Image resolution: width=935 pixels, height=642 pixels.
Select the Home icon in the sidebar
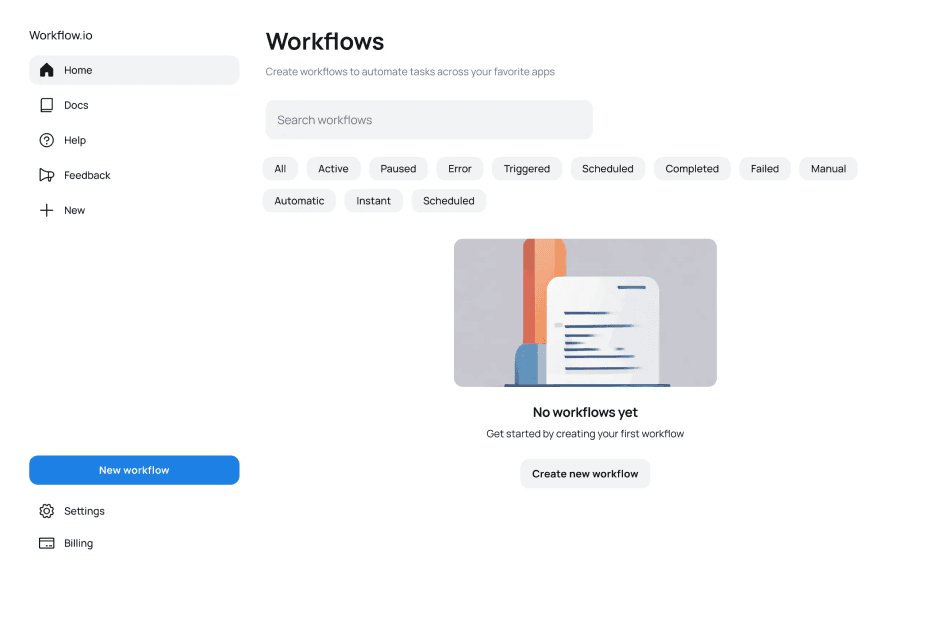coord(46,70)
